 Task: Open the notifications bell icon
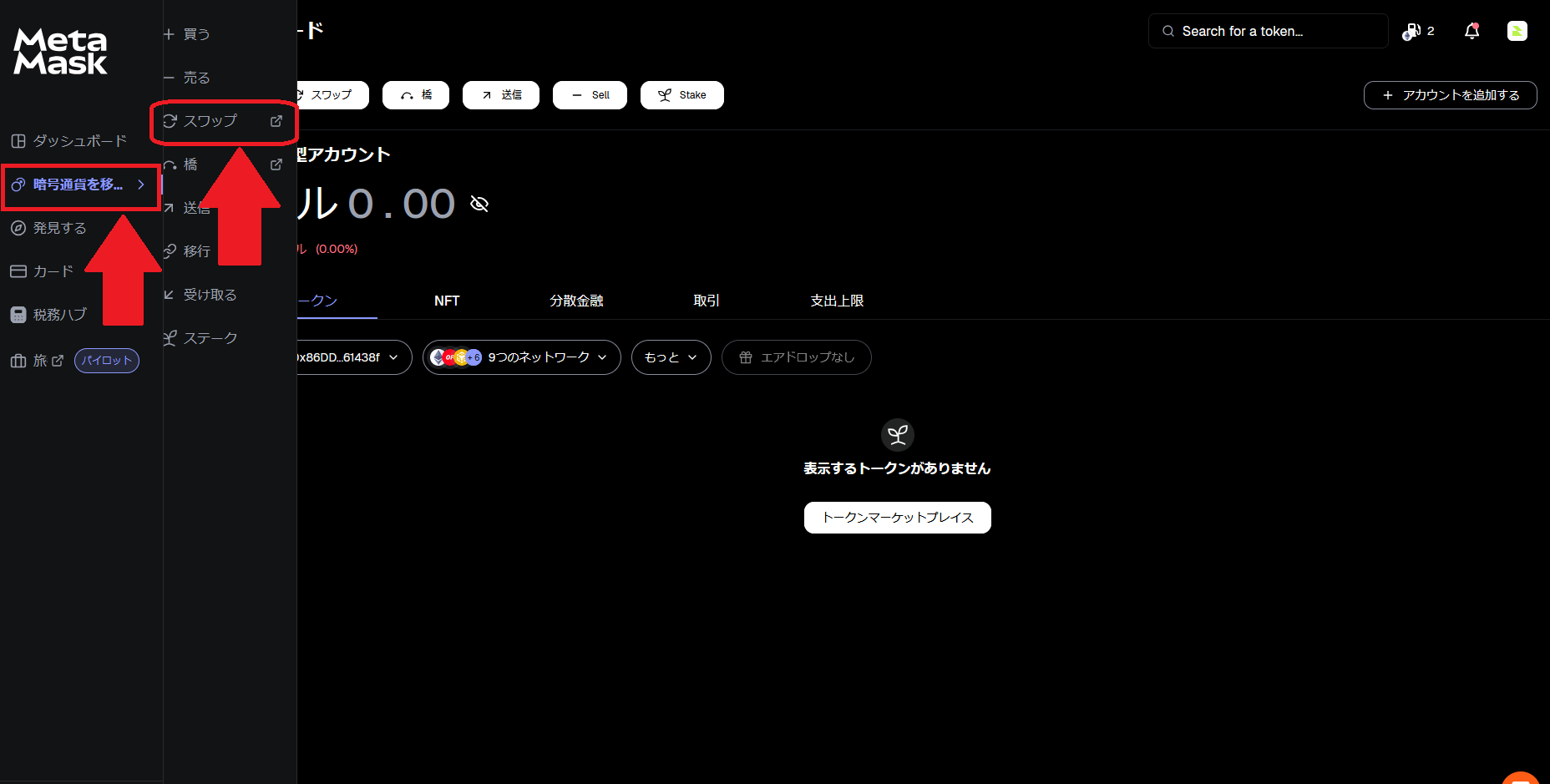[1472, 30]
